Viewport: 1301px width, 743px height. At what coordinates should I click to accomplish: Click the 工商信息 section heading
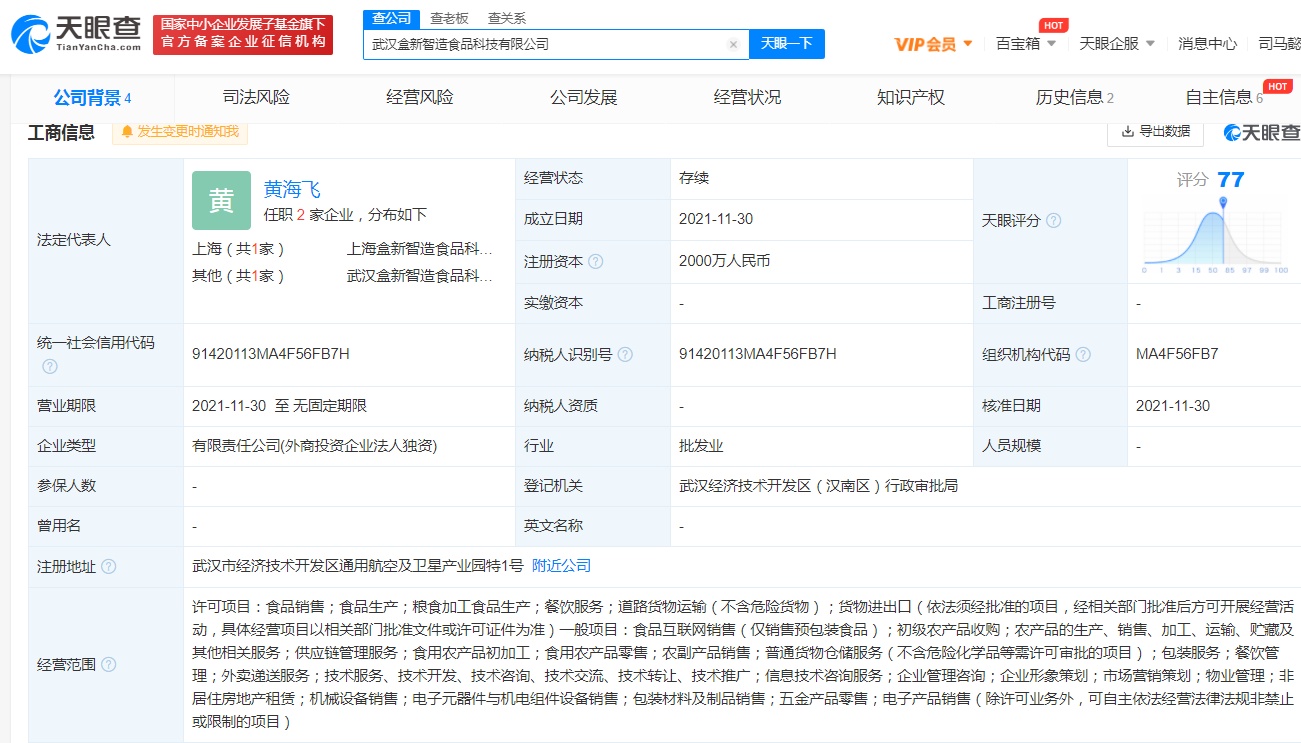point(62,132)
